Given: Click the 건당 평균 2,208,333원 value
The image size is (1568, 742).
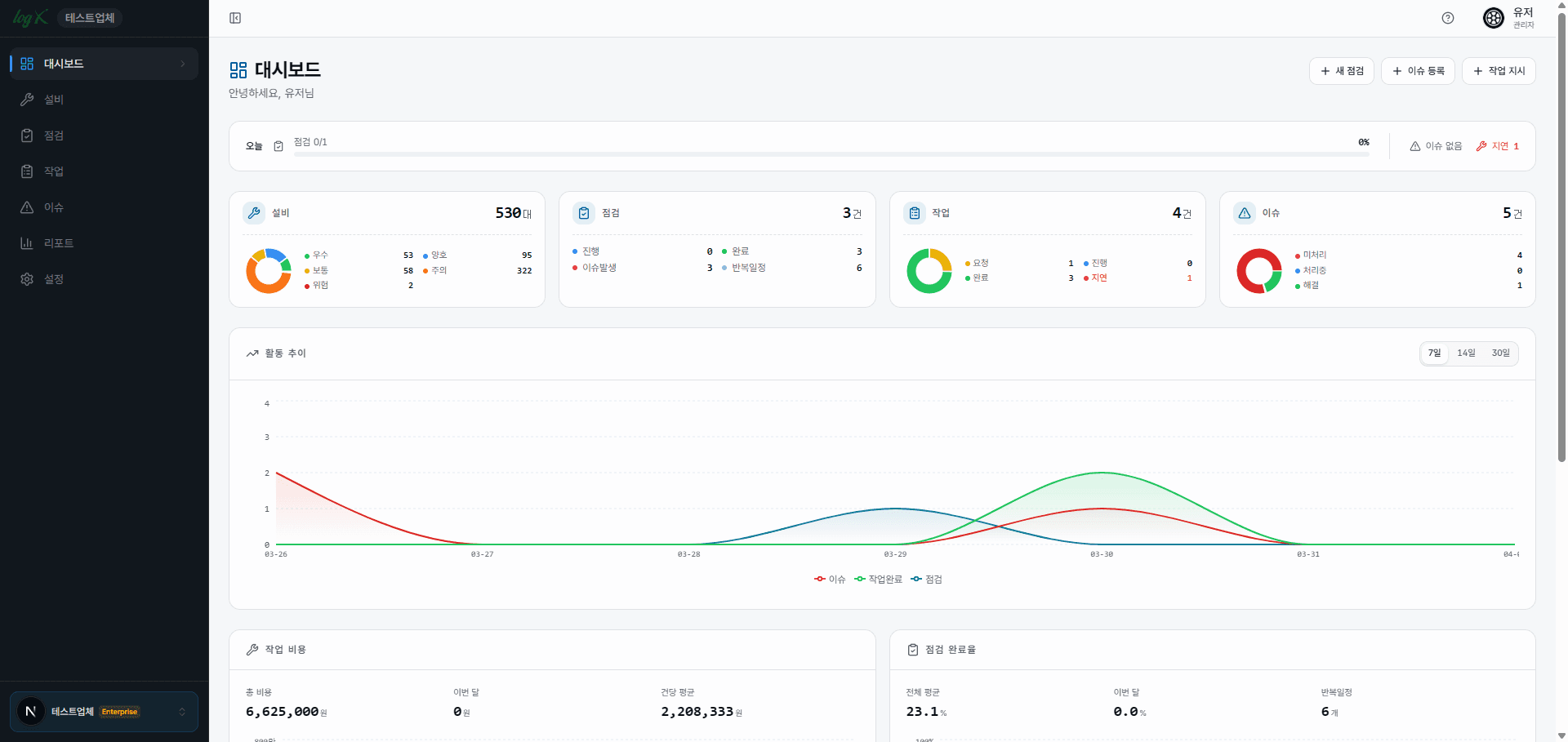Looking at the screenshot, I should pyautogui.click(x=702, y=712).
